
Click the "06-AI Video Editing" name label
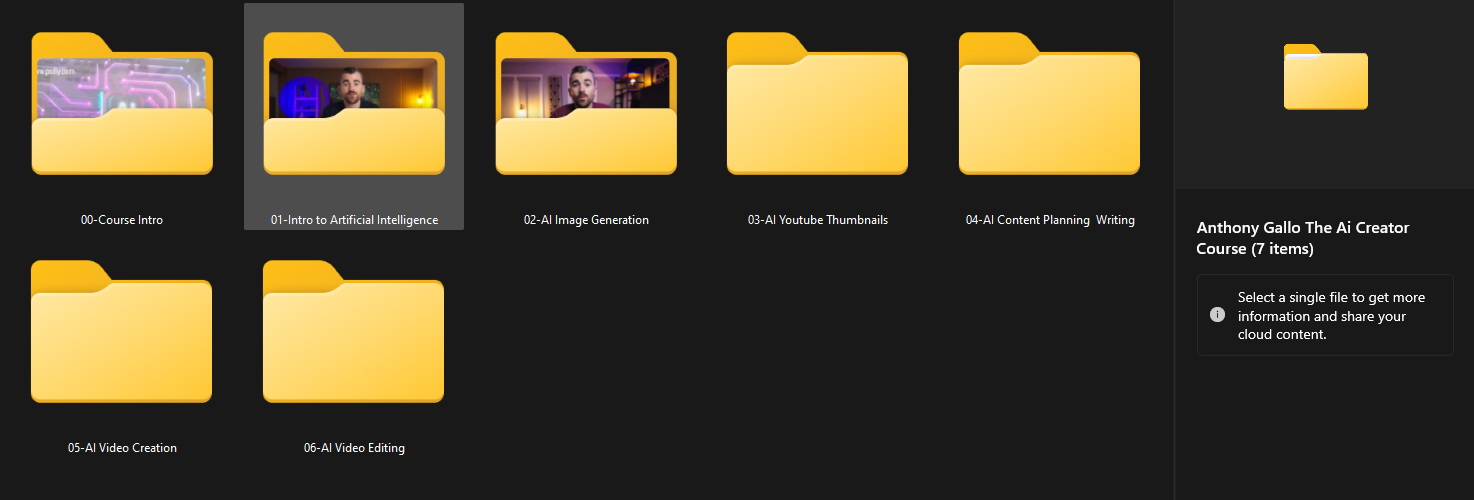click(354, 448)
